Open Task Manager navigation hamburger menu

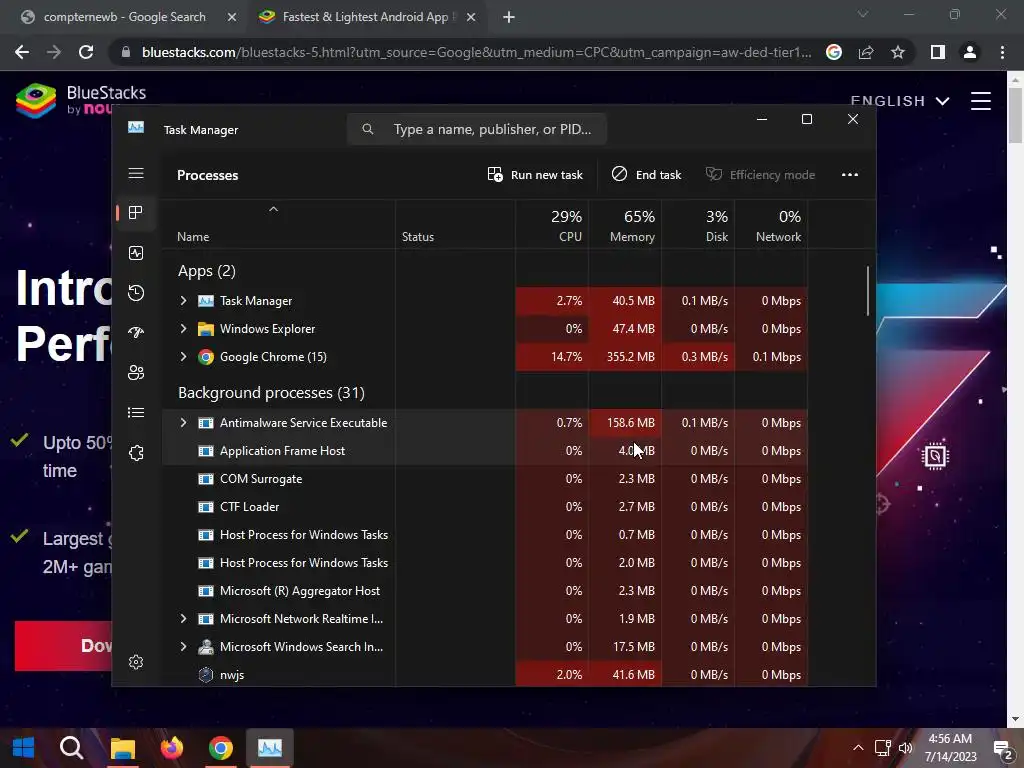point(136,173)
